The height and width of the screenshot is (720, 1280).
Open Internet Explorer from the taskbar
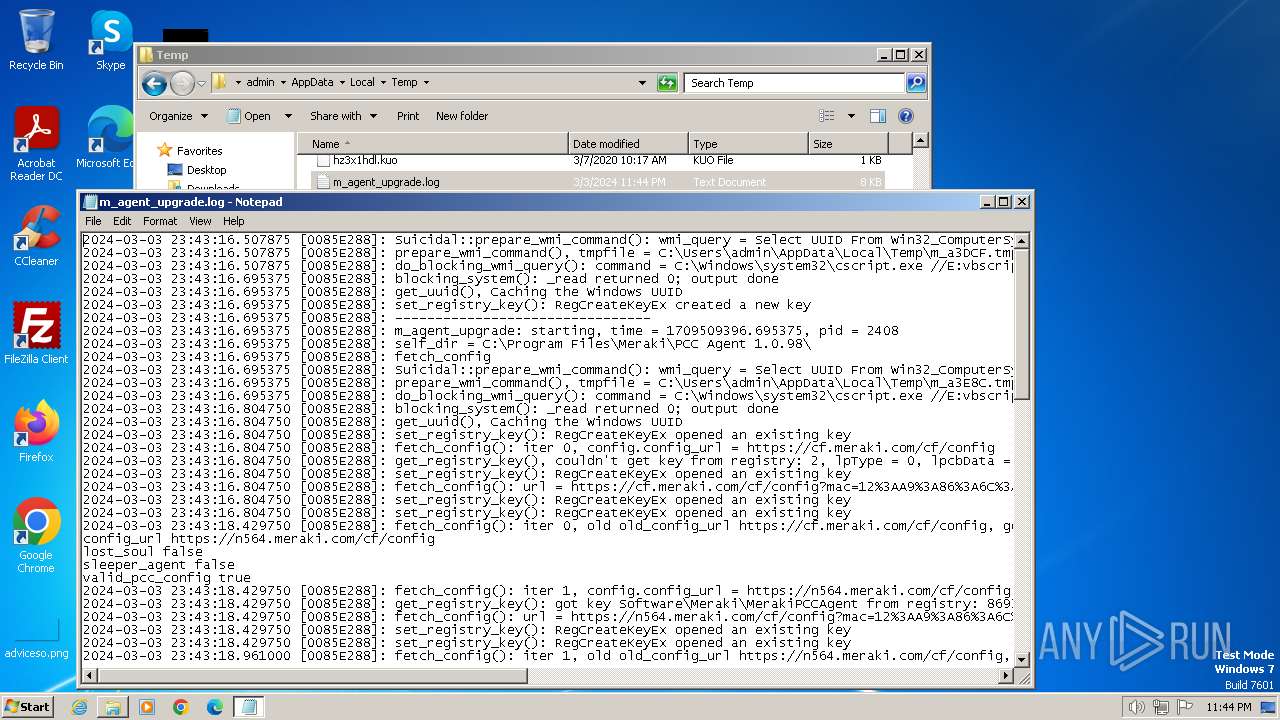(x=79, y=707)
